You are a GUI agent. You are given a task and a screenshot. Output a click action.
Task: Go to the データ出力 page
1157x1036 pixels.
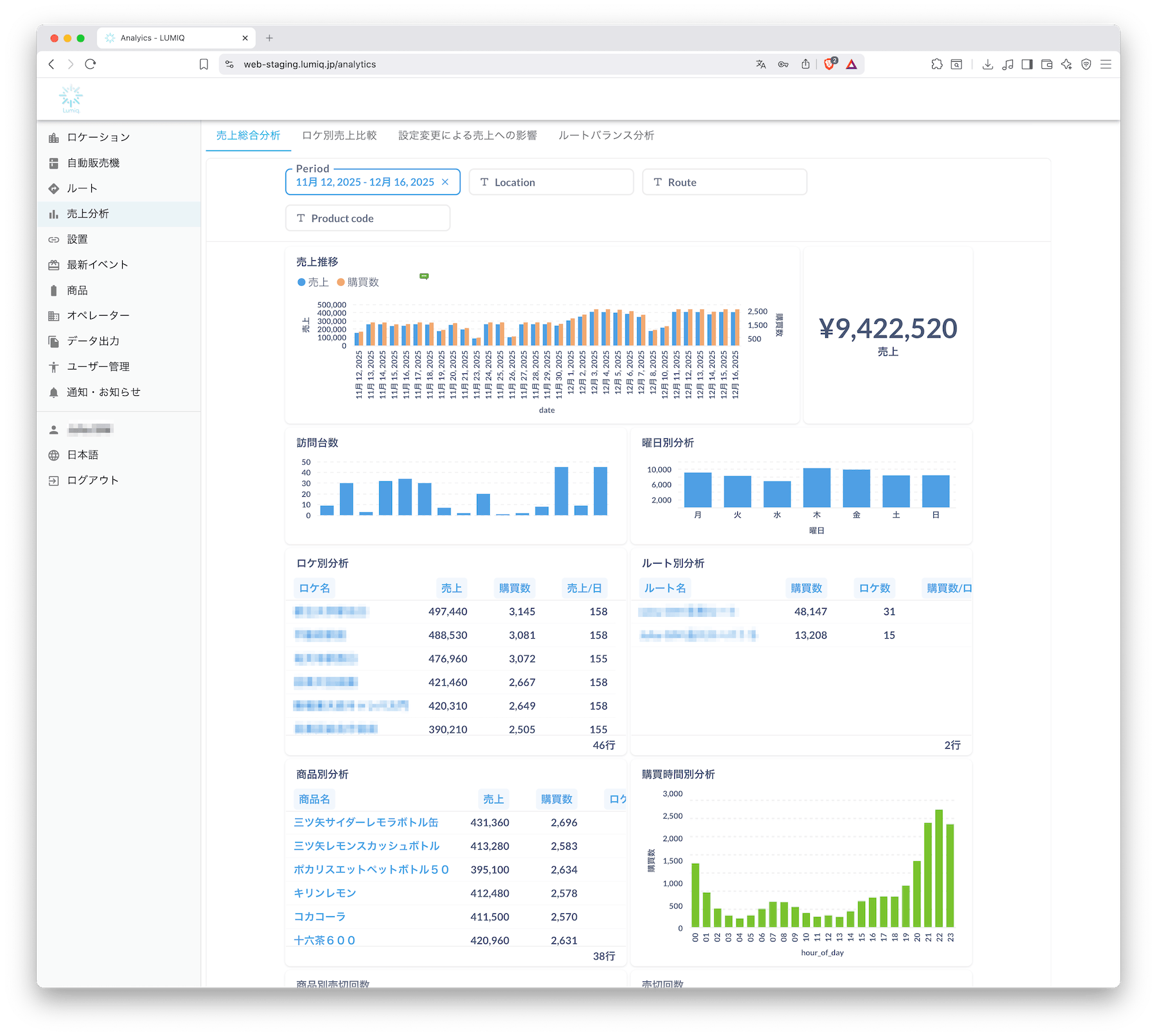[93, 341]
